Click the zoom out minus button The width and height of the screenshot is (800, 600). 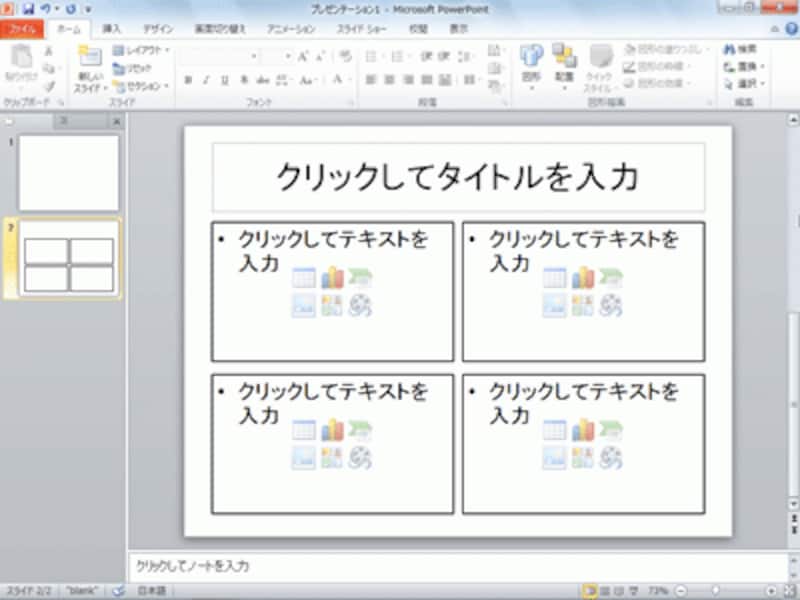[x=681, y=591]
